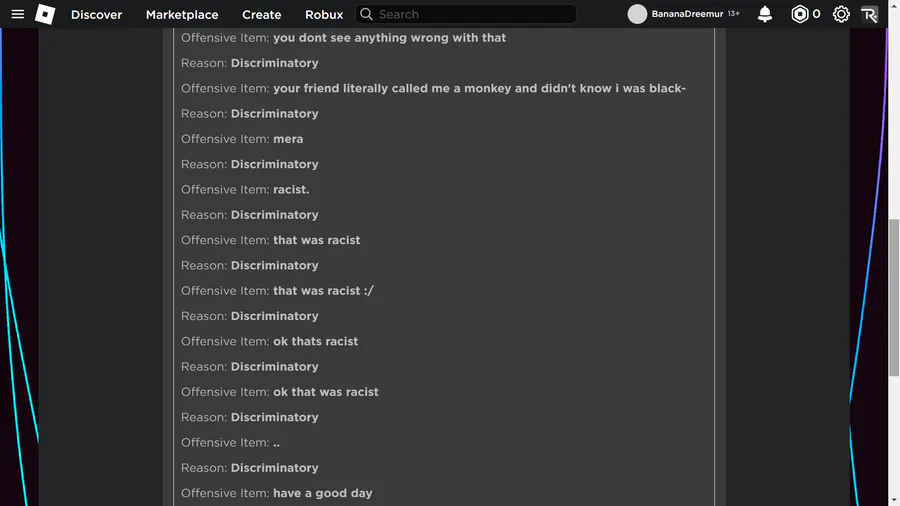Select Create in the top navigation

point(262,14)
